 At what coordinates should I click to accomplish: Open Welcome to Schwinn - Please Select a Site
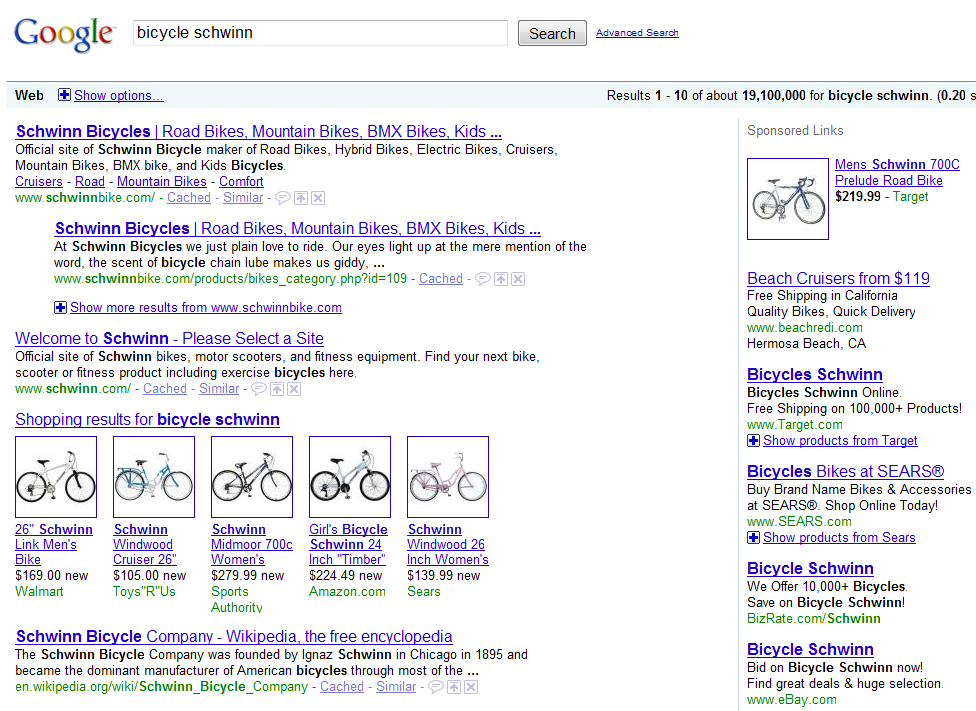(169, 339)
